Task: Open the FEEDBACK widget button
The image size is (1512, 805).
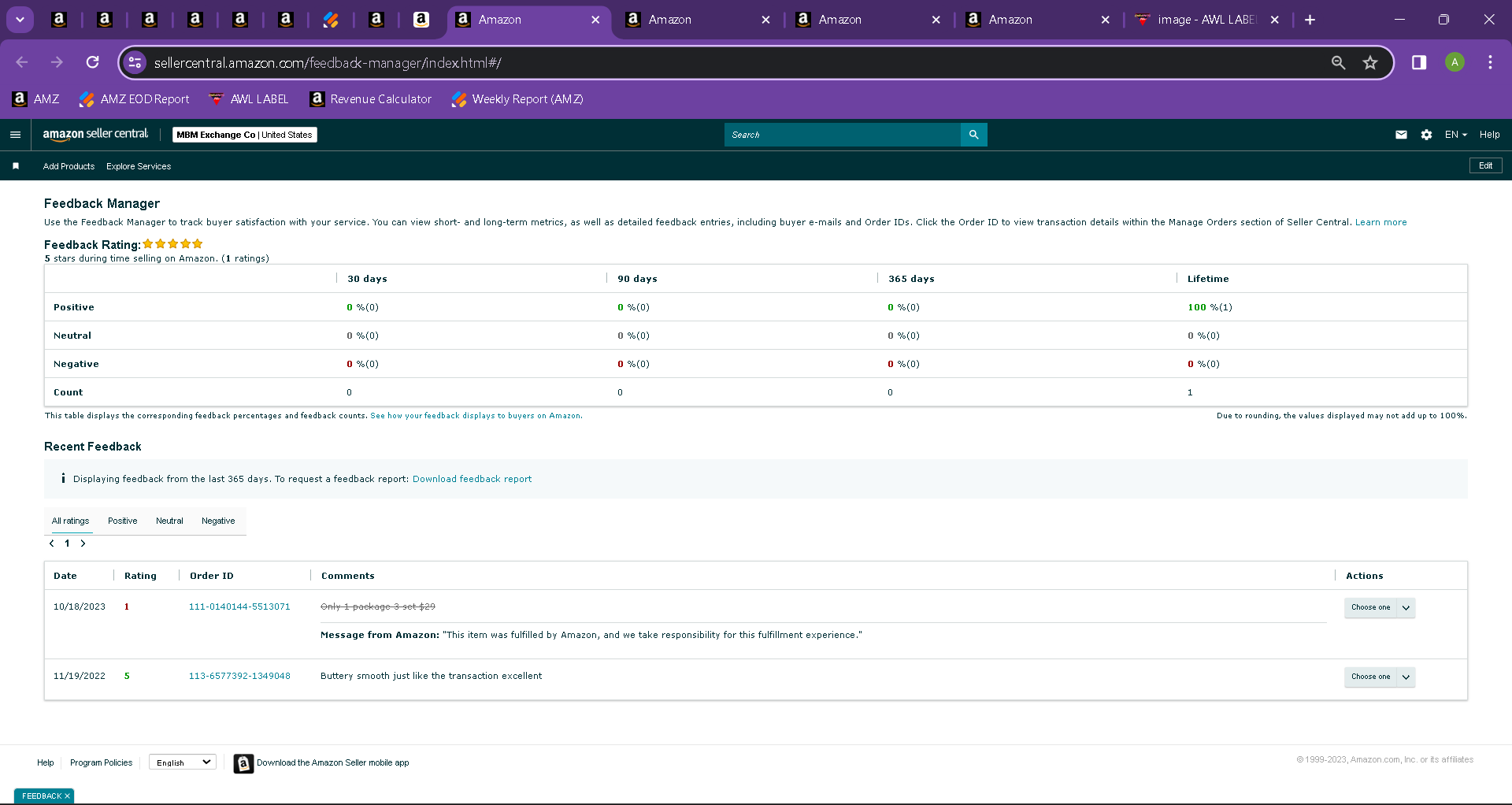Action: click(x=41, y=796)
